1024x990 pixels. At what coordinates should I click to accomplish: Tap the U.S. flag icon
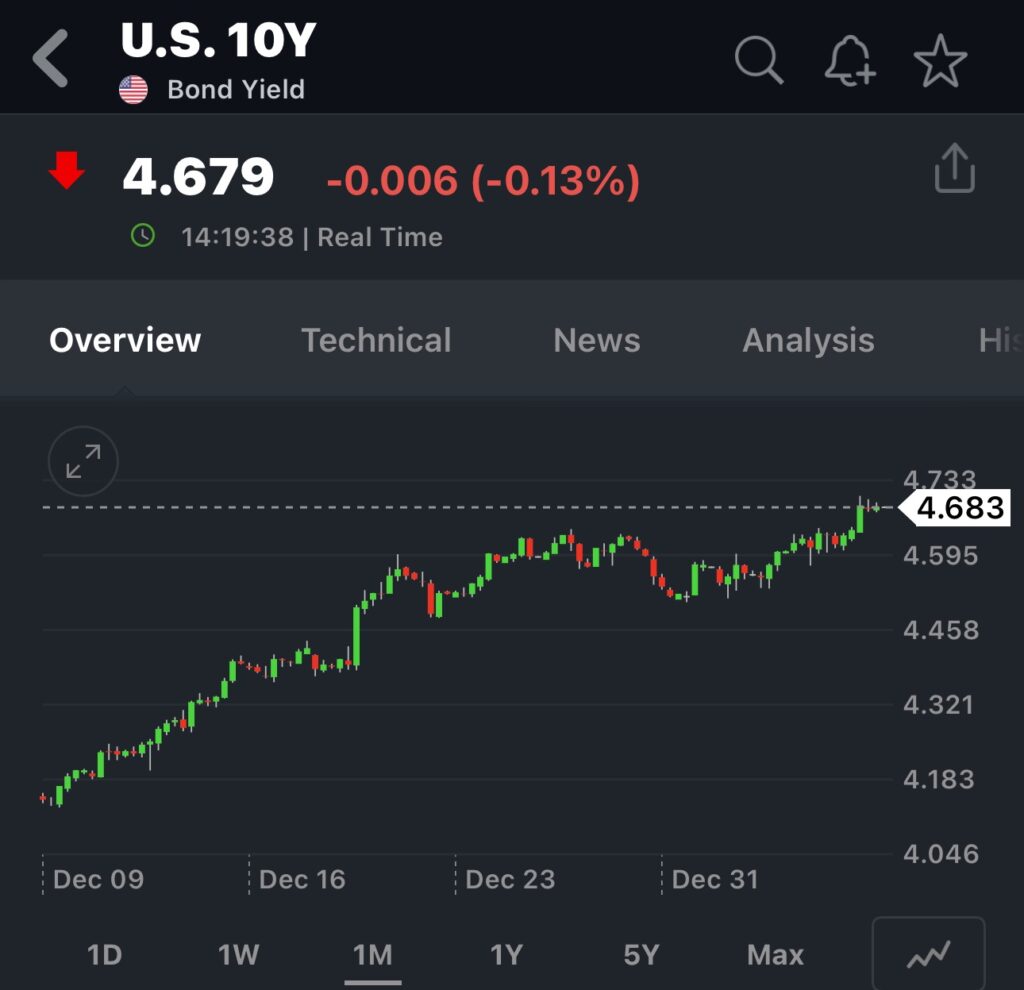(133, 90)
